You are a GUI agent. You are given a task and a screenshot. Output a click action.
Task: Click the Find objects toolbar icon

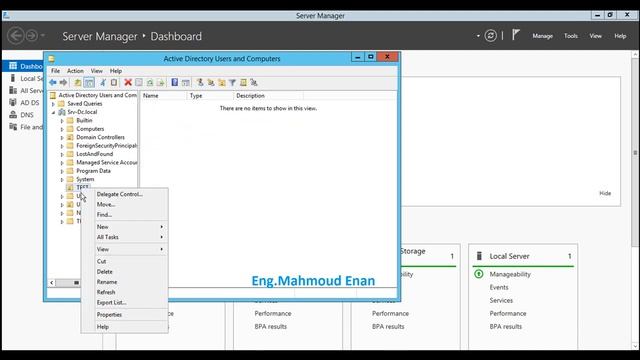[243, 82]
